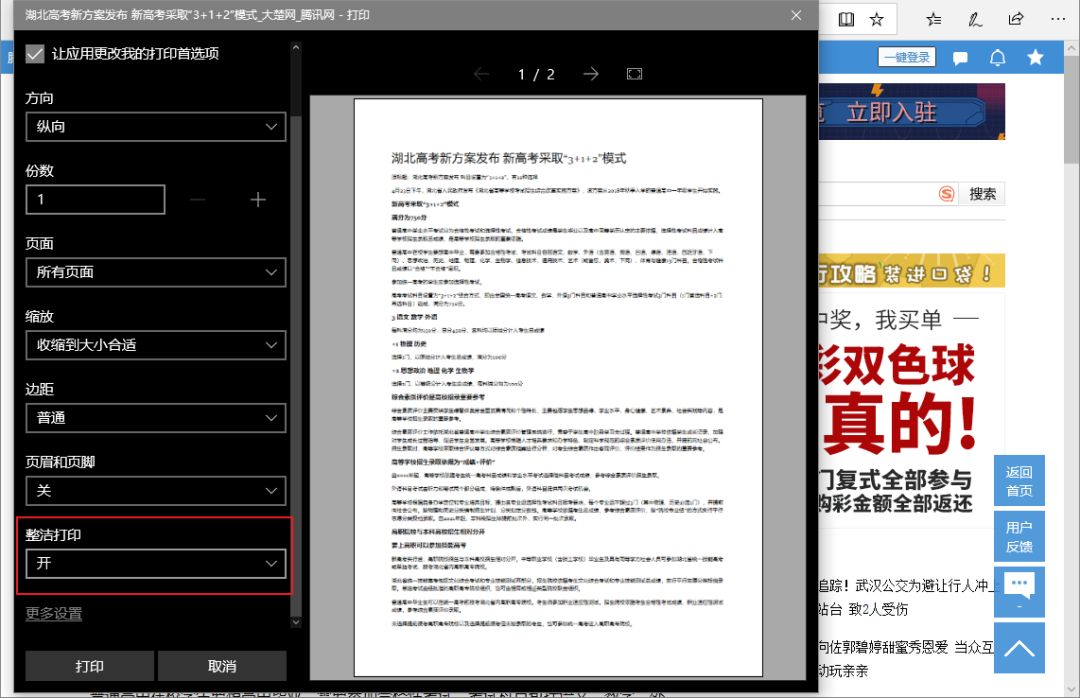Expand 更多设置 for more print settings
Screen dimensions: 1080x698
tap(52, 613)
